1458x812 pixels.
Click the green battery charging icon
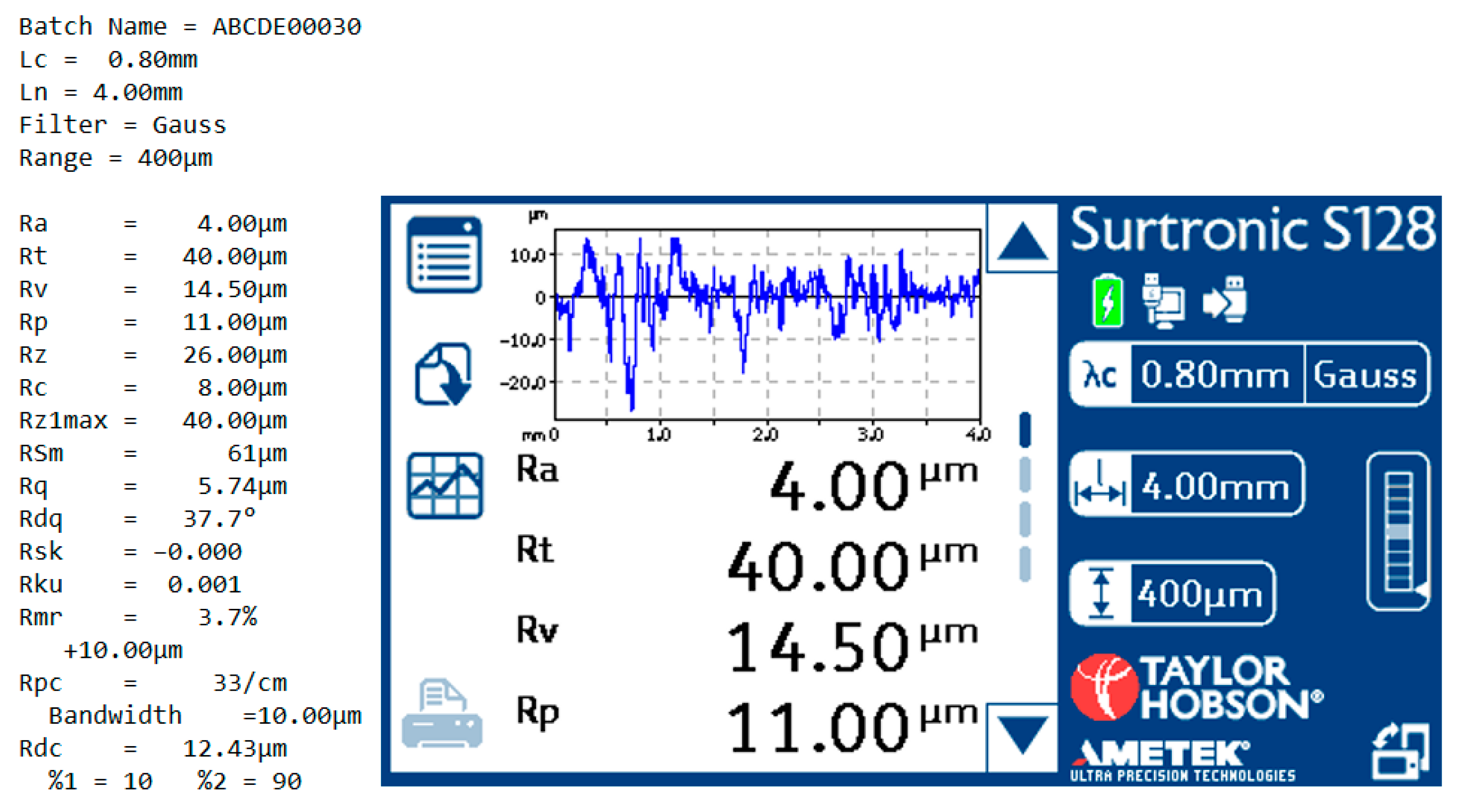1107,301
